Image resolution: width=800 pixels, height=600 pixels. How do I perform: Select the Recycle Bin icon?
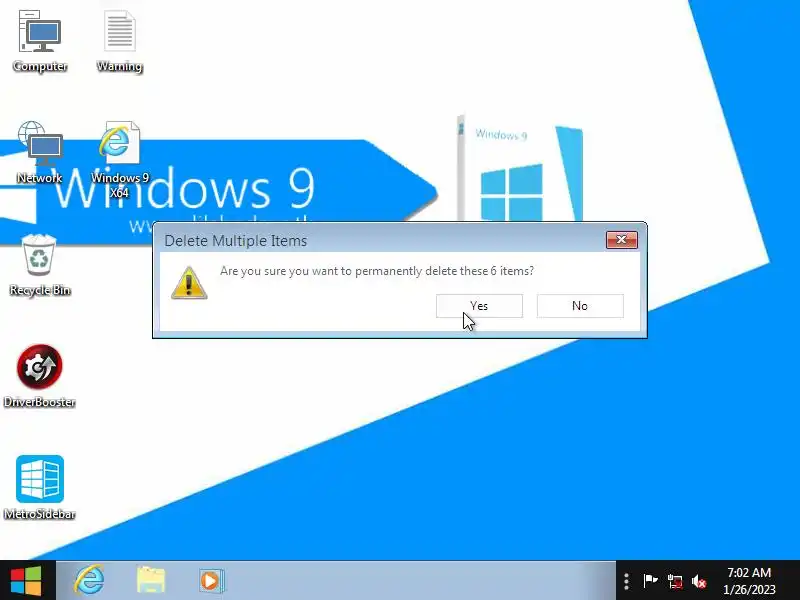point(40,264)
